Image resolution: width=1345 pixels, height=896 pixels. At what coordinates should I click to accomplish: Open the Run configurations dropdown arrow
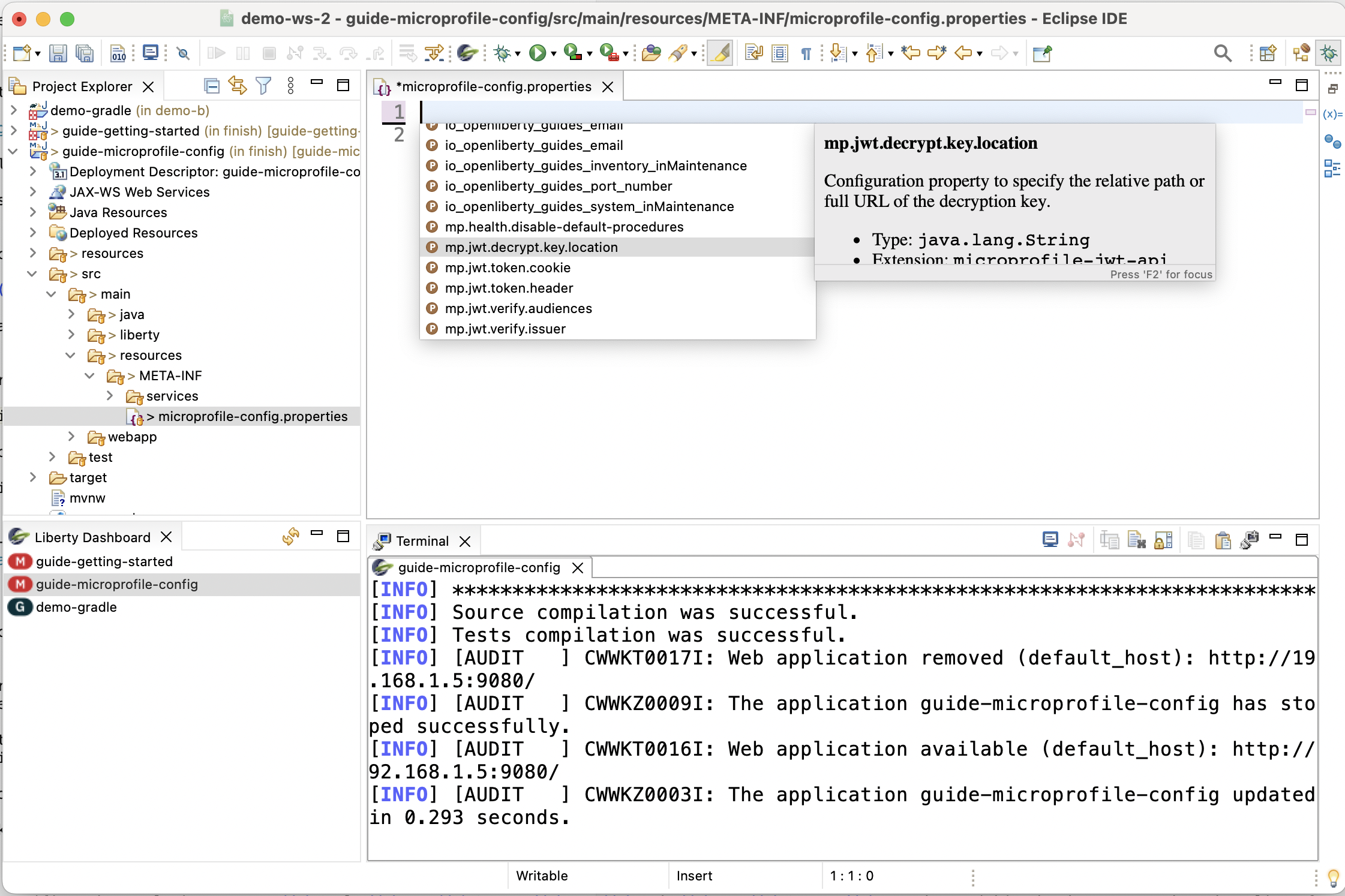pos(553,54)
